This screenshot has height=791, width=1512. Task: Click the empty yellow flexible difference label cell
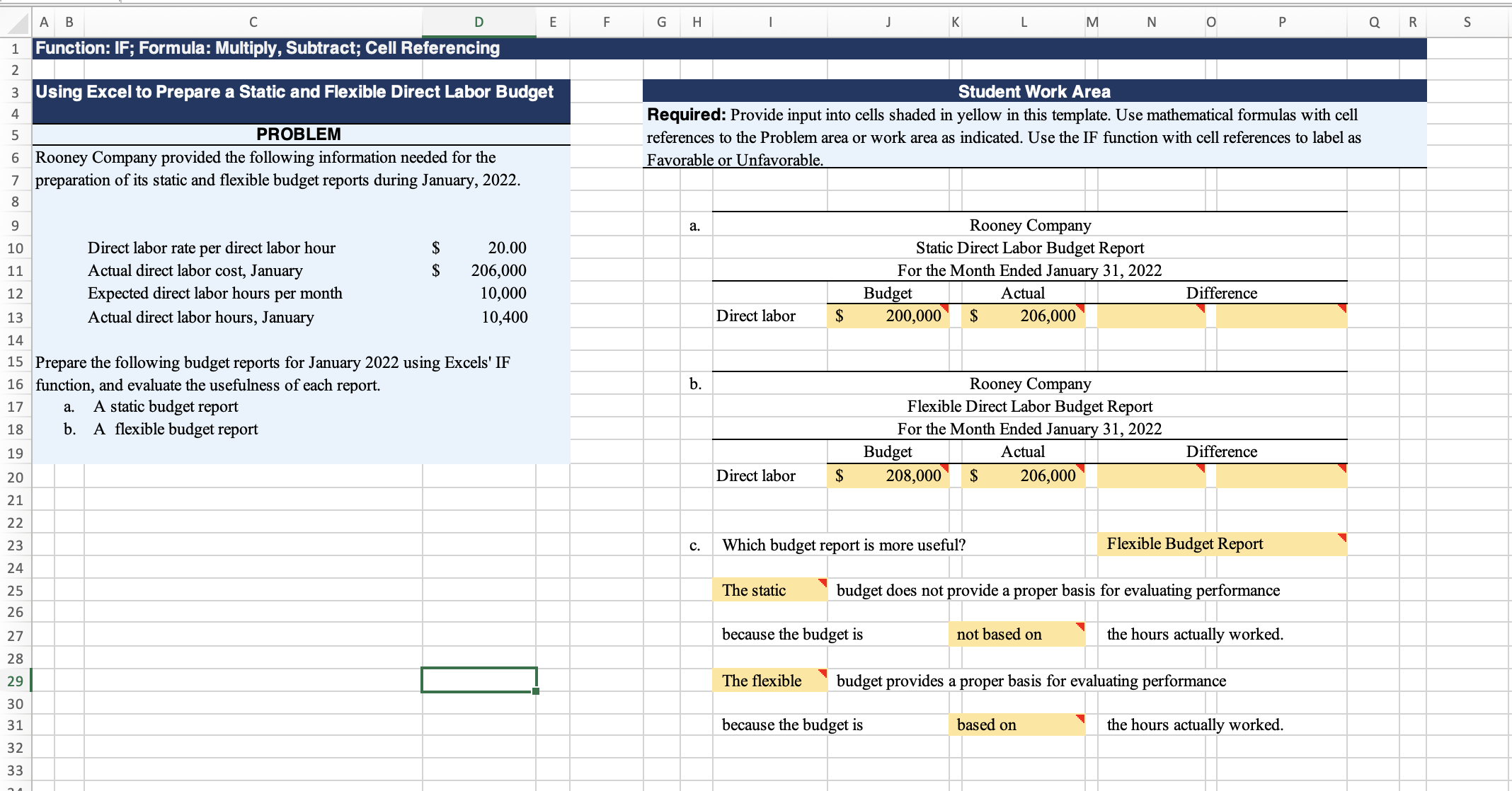[1281, 475]
